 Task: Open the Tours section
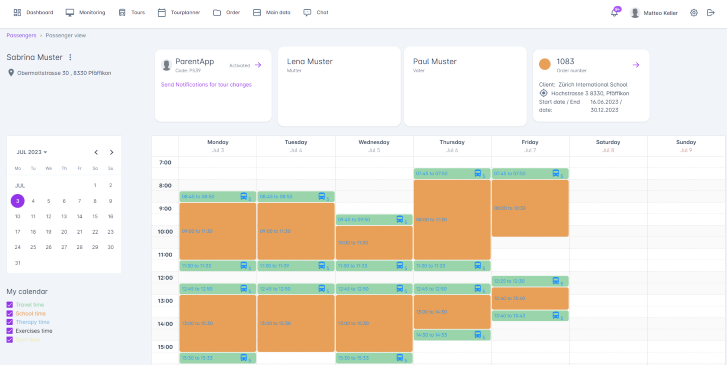click(132, 13)
